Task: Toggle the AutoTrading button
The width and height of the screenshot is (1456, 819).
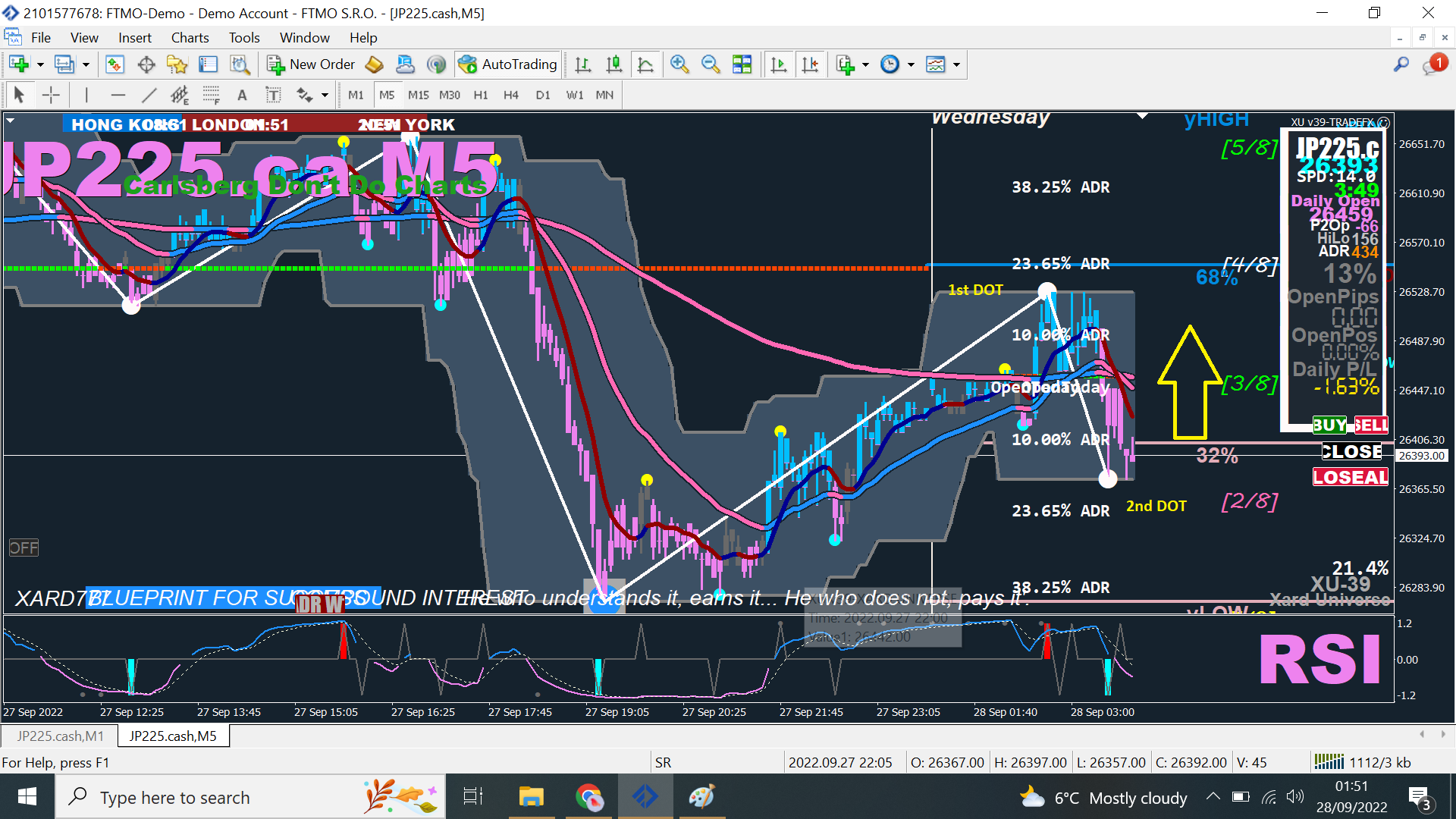Action: tap(509, 64)
